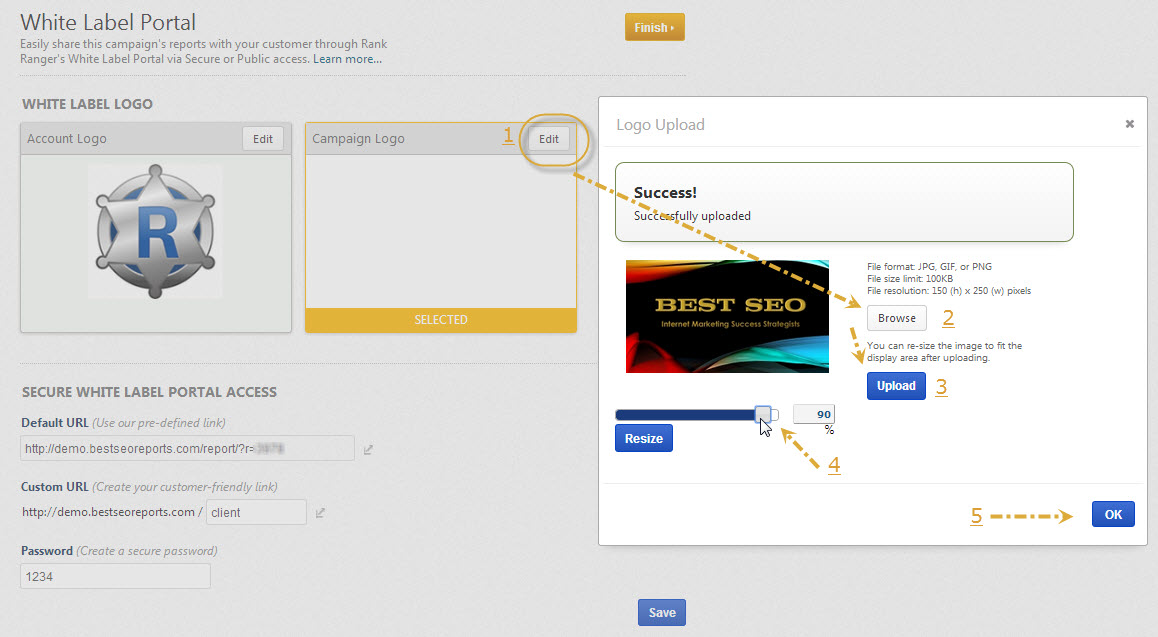Save the white label portal settings
Screen dimensions: 1158x637
click(661, 612)
